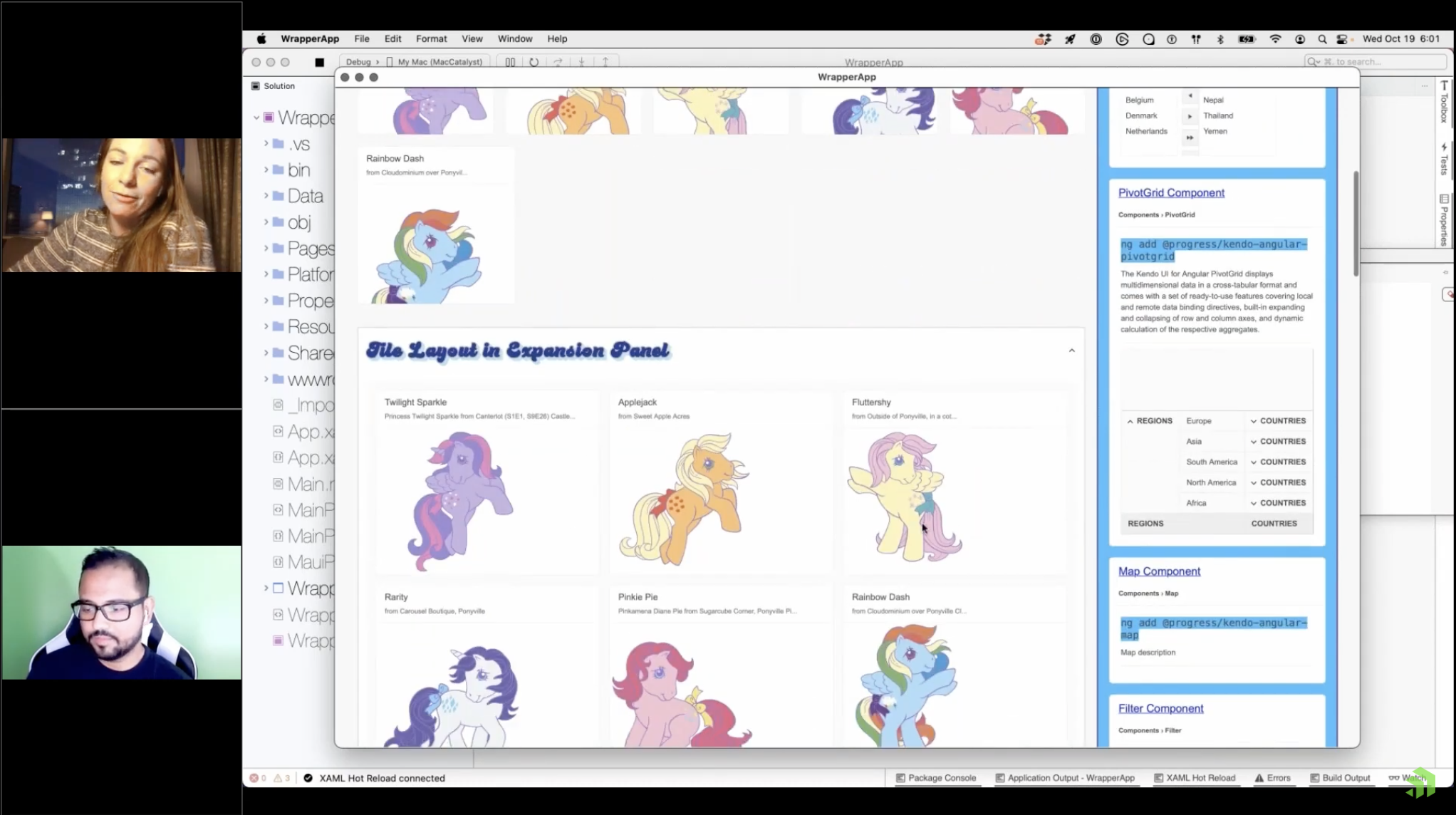This screenshot has height=815, width=1456.
Task: Open Bluetooth menu bar icon
Action: coord(1220,39)
